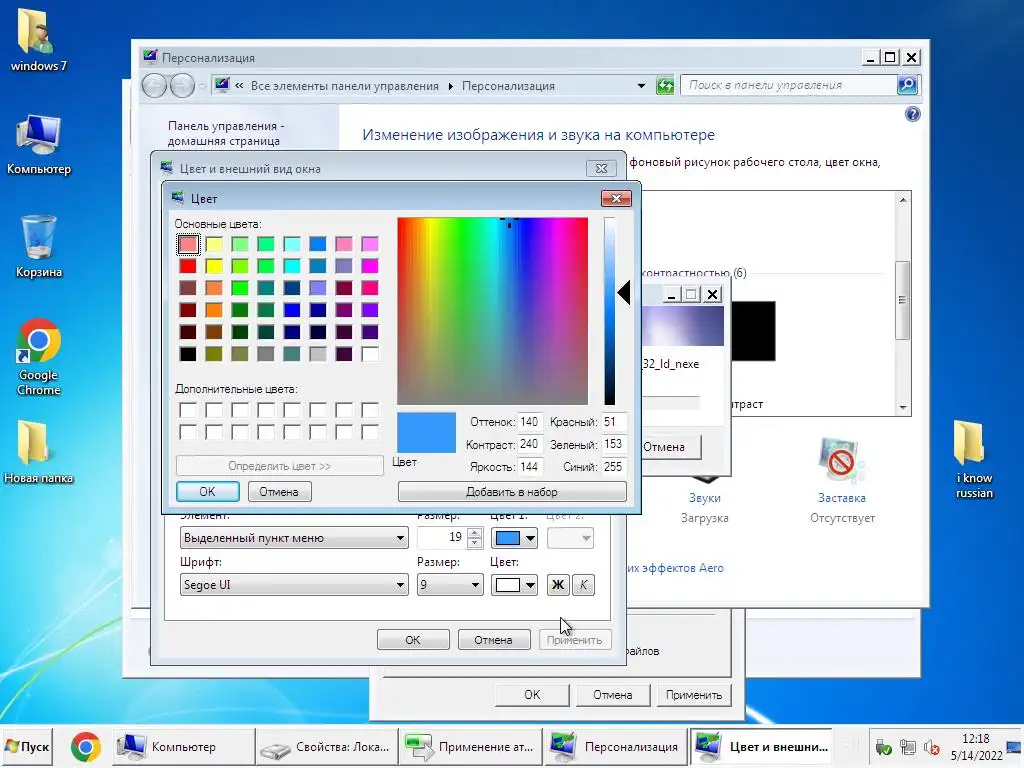Click the safely remove hardware tray icon
Image resolution: width=1024 pixels, height=768 pixels.
click(884, 747)
